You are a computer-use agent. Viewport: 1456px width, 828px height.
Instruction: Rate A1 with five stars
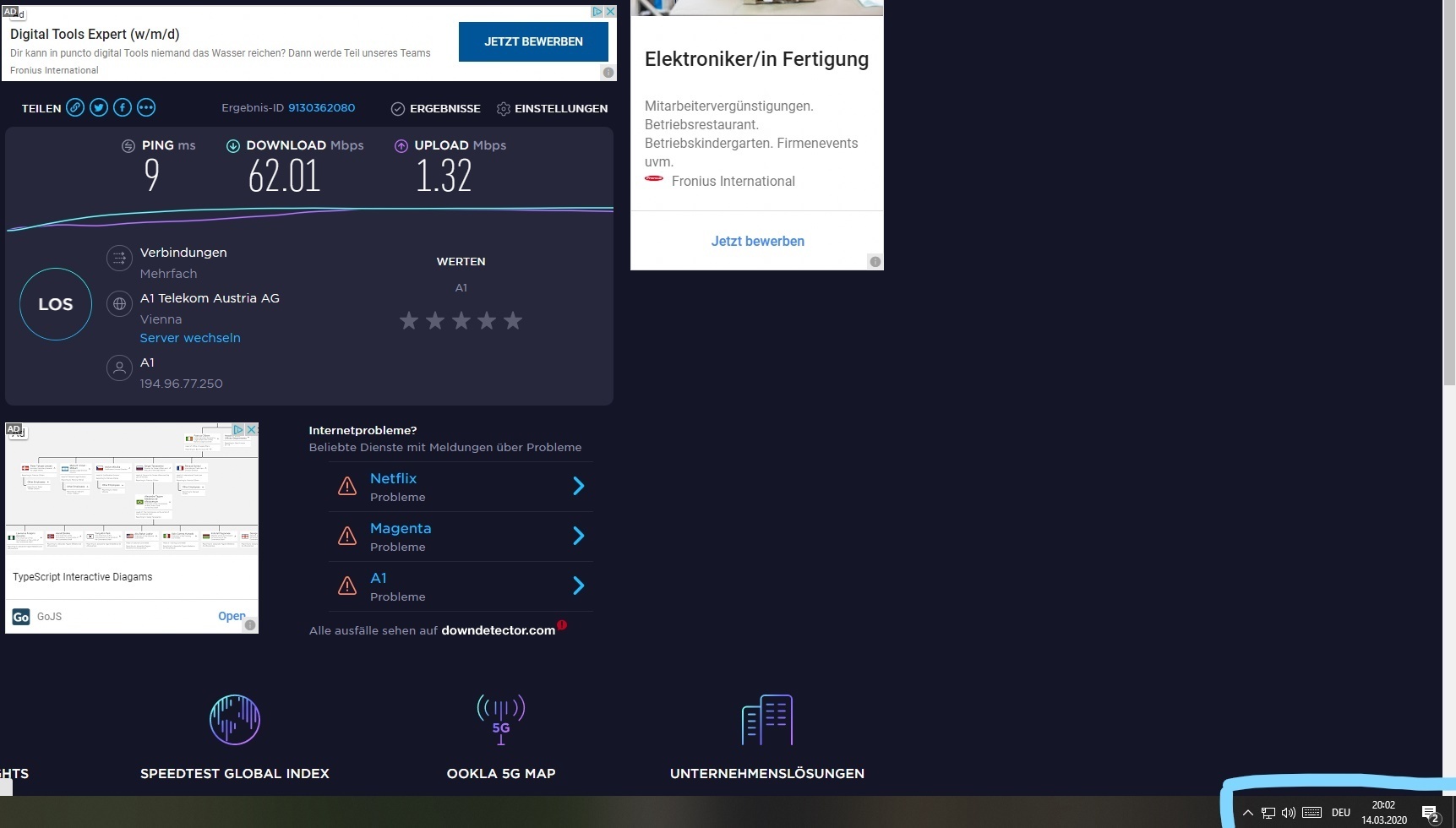(x=513, y=320)
